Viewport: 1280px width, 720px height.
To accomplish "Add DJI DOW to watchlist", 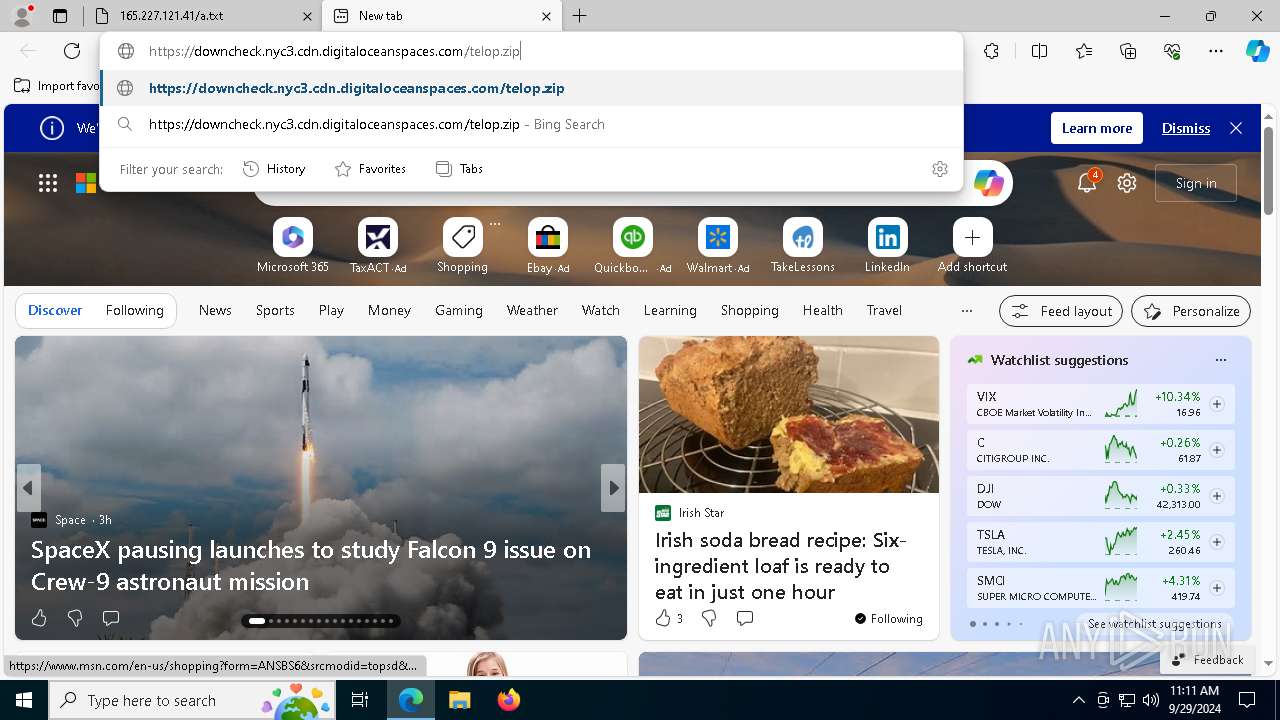I will coord(1217,496).
